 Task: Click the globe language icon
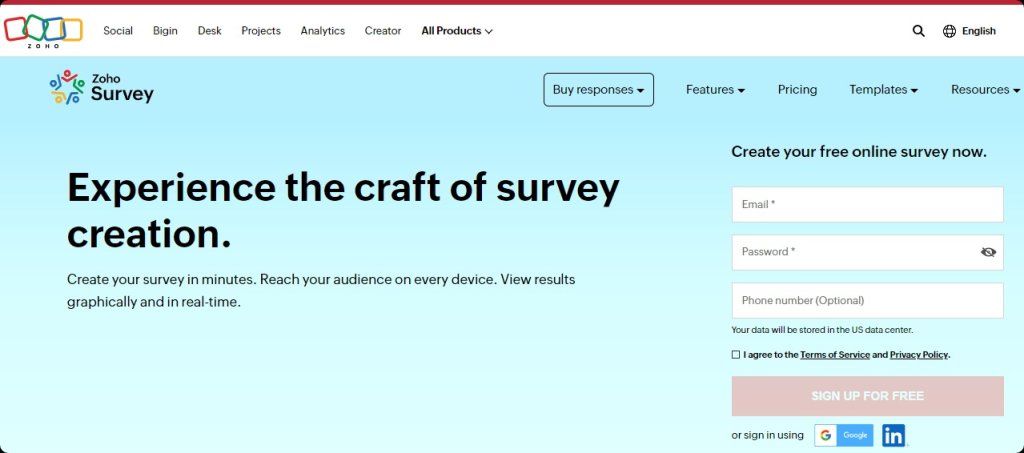point(950,31)
